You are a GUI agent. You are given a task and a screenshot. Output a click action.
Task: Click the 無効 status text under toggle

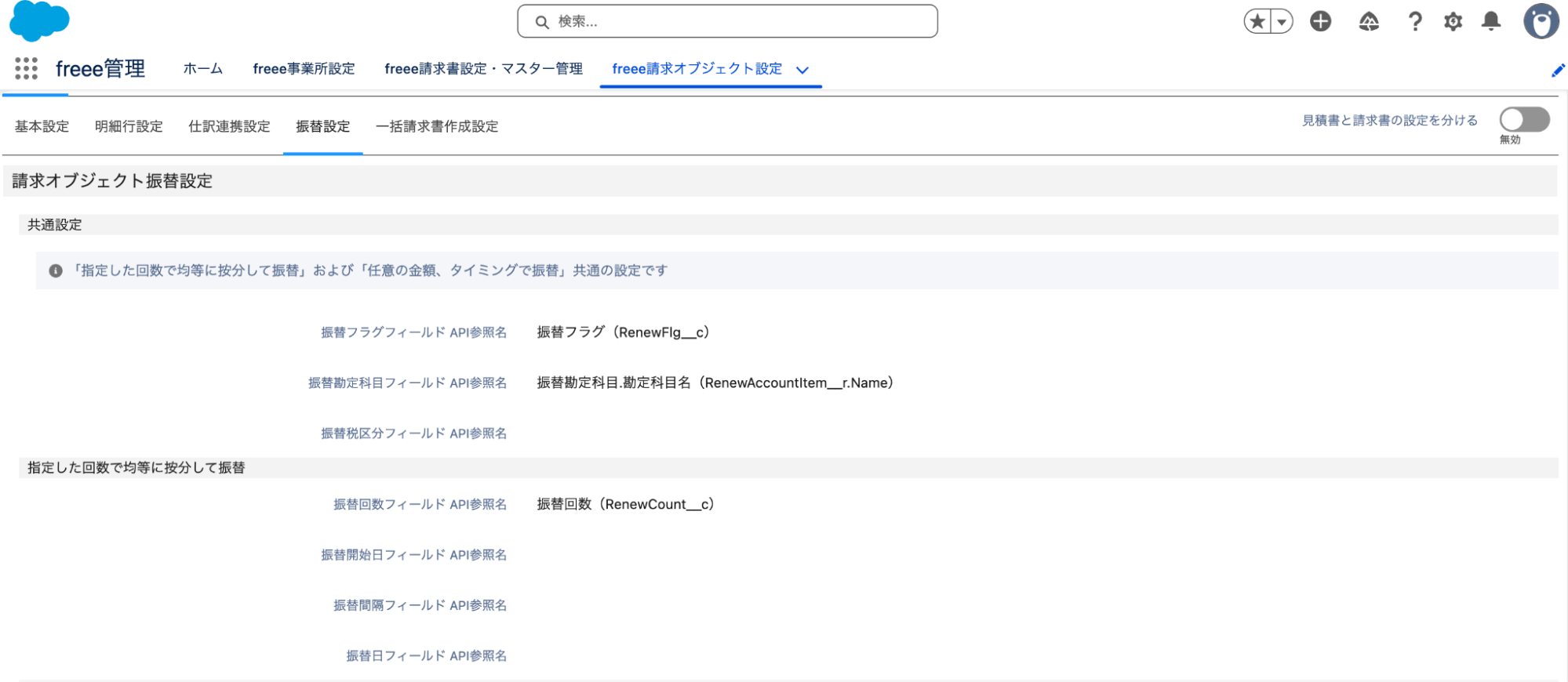[x=1510, y=140]
